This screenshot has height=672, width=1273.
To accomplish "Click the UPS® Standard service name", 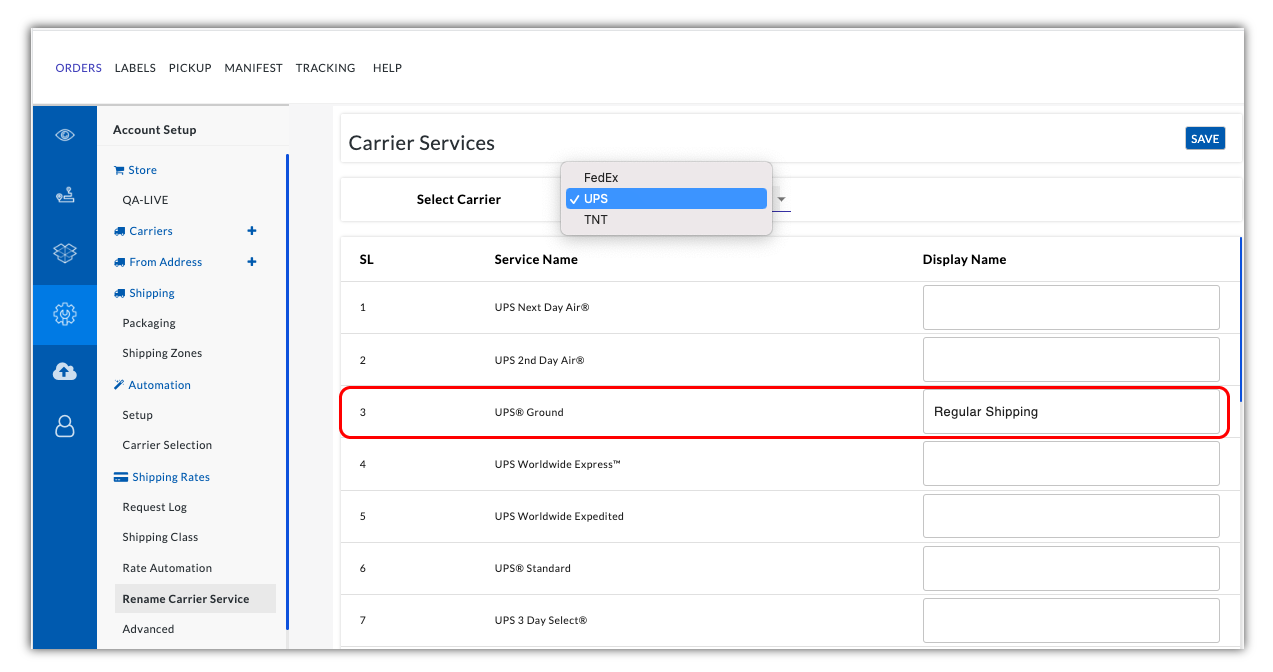I will [x=533, y=568].
